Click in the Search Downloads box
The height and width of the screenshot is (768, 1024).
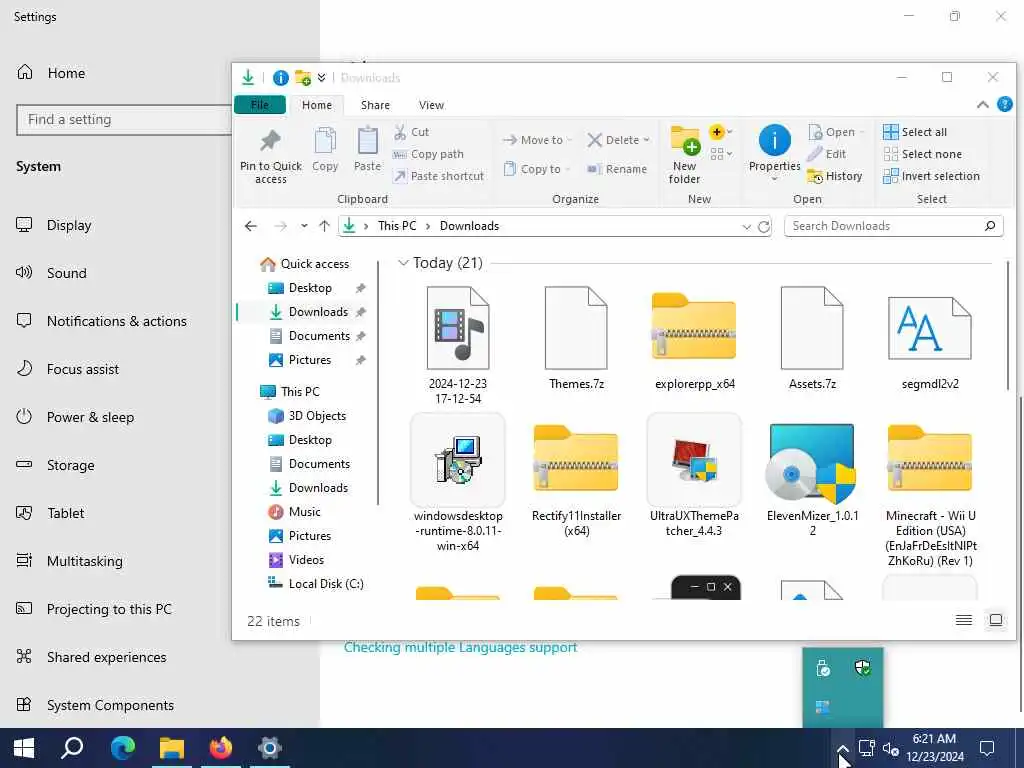pyautogui.click(x=893, y=226)
